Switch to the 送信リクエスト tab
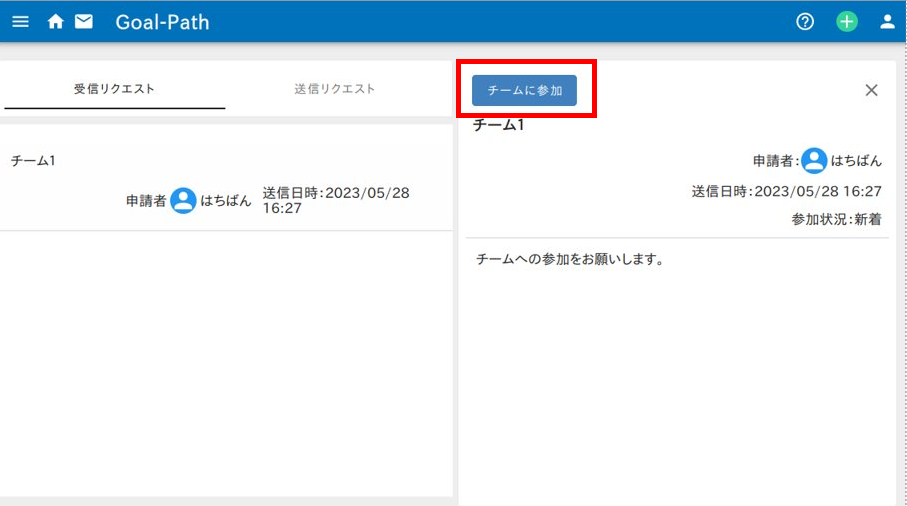Screen dimensions: 907x506 click(x=335, y=89)
